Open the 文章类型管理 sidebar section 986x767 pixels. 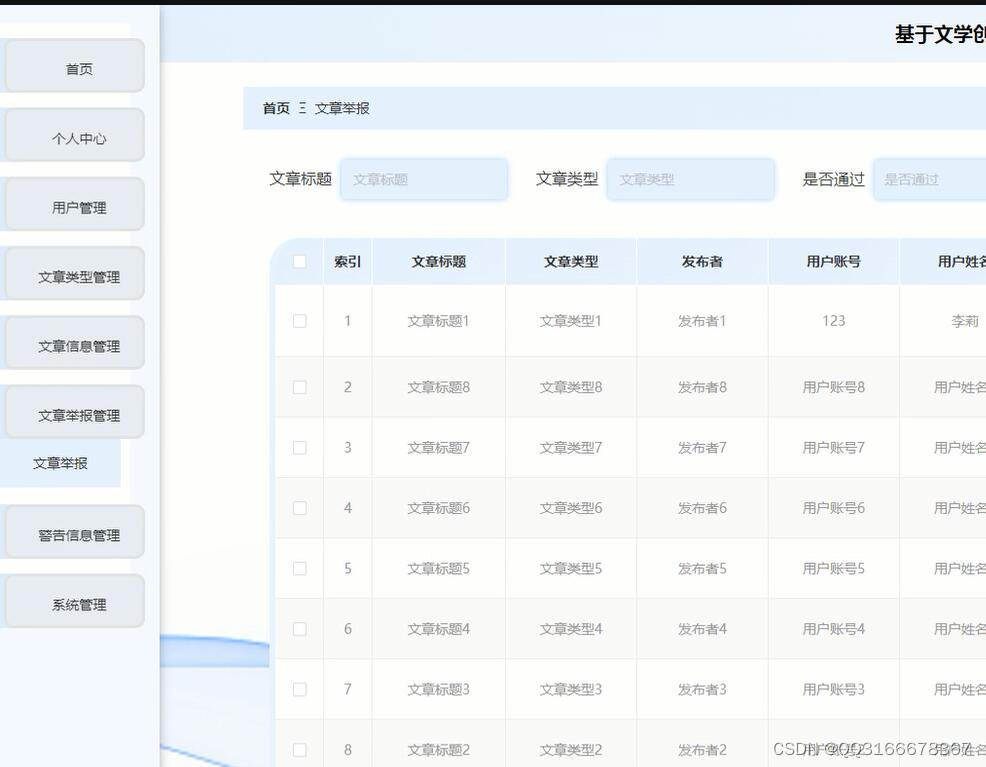pyautogui.click(x=74, y=274)
